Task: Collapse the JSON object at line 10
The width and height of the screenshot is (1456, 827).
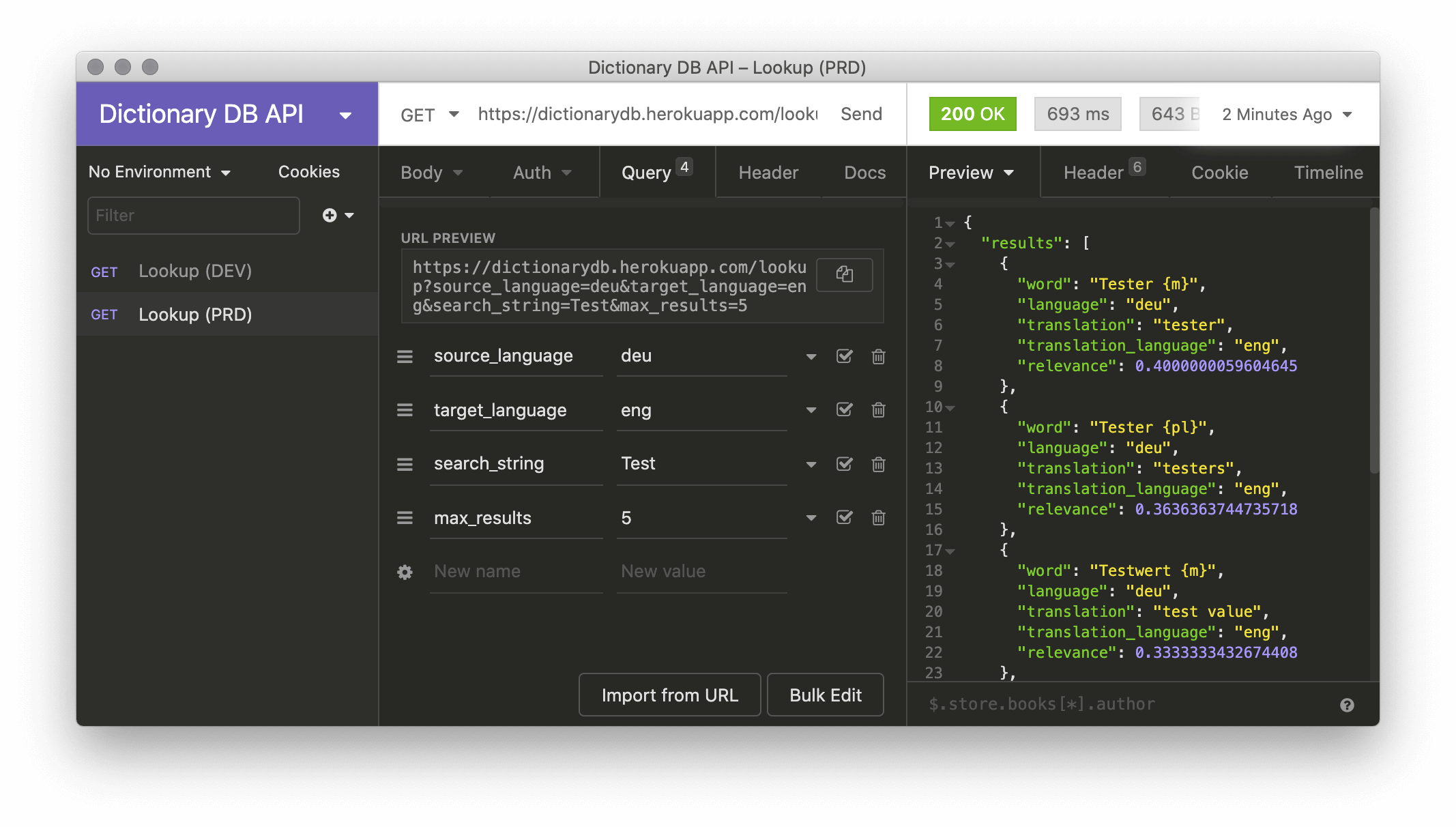Action: (950, 407)
